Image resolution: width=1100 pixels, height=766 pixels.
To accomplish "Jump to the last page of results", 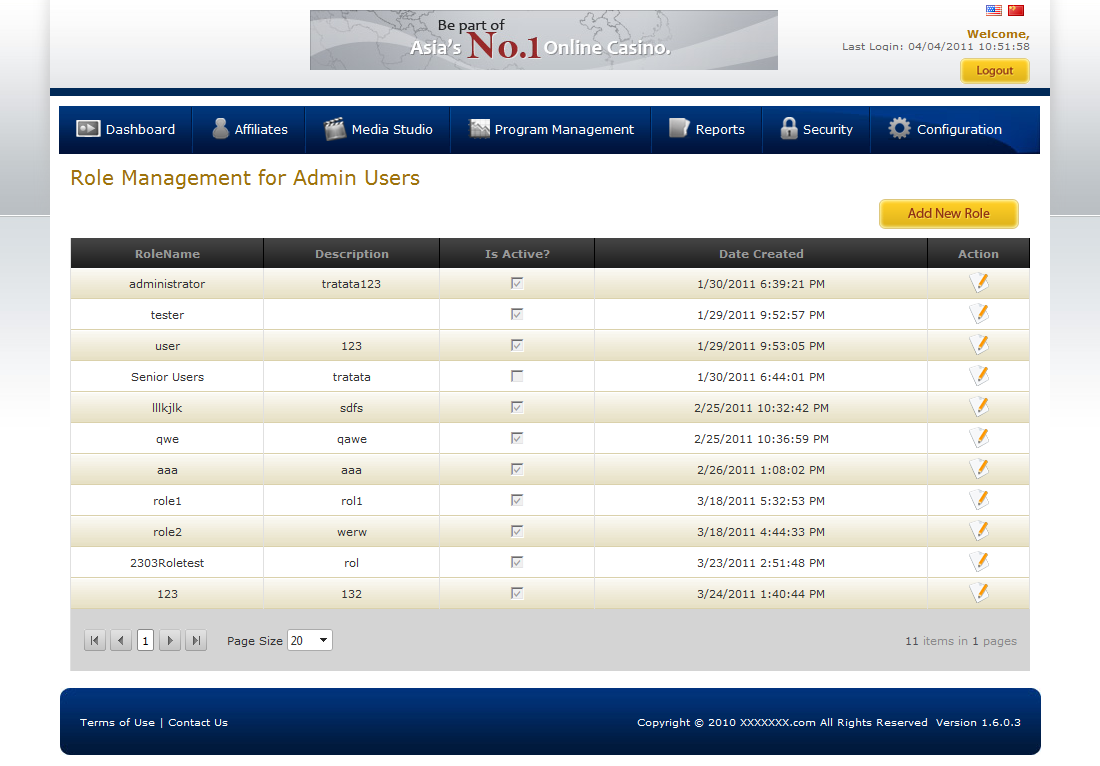I will (196, 641).
